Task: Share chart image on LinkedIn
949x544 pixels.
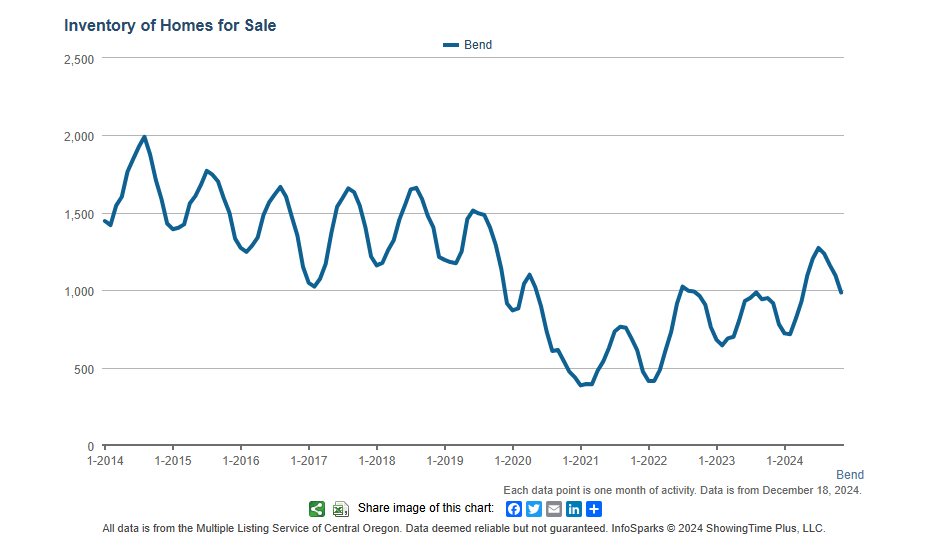Action: click(574, 509)
